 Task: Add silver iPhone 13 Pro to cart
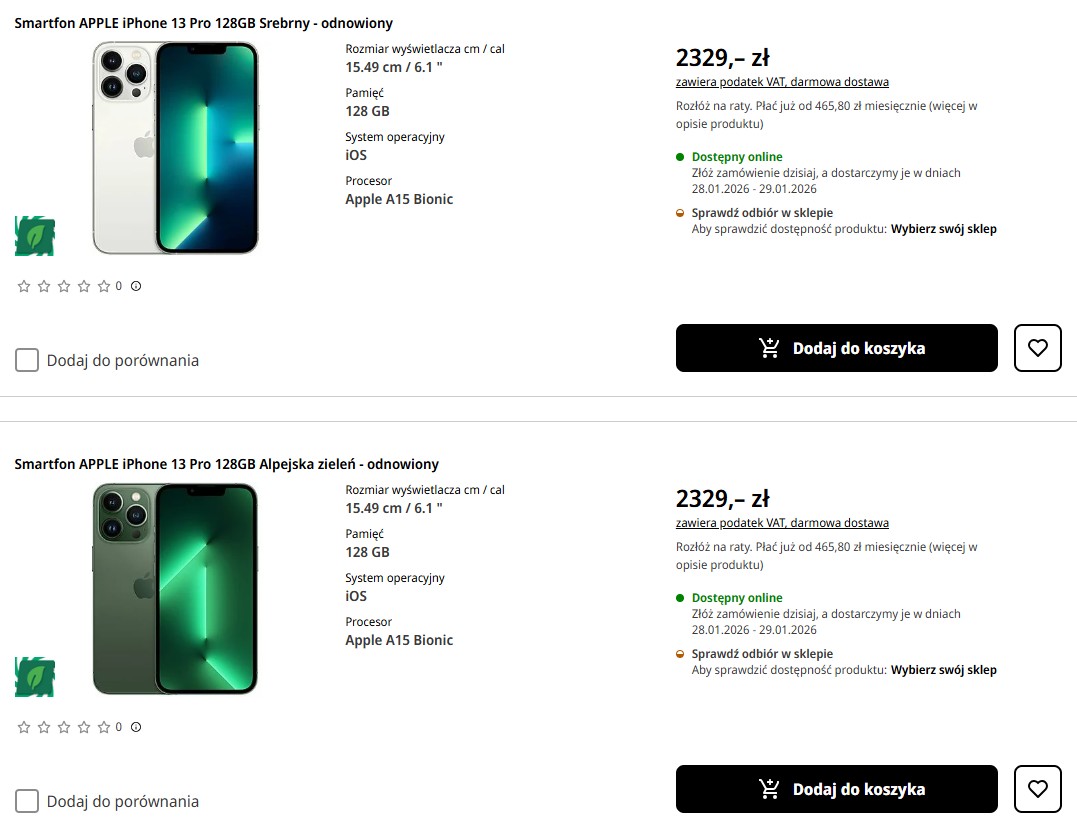(836, 348)
